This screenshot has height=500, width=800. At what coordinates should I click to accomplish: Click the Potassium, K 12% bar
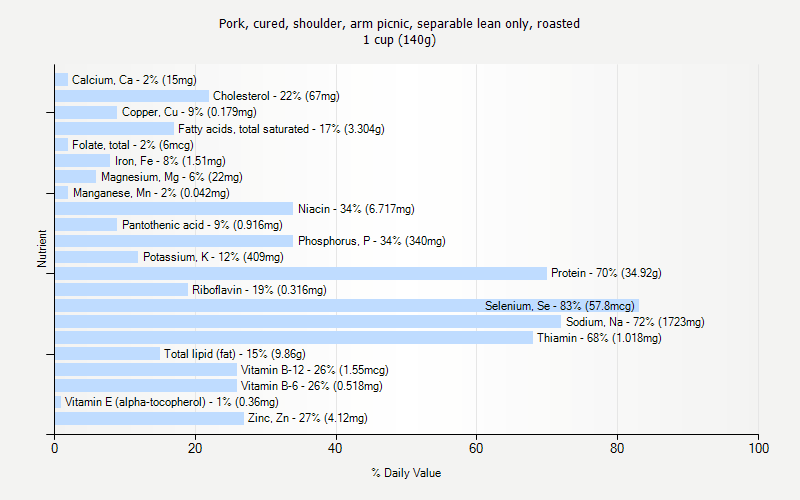[x=97, y=257]
